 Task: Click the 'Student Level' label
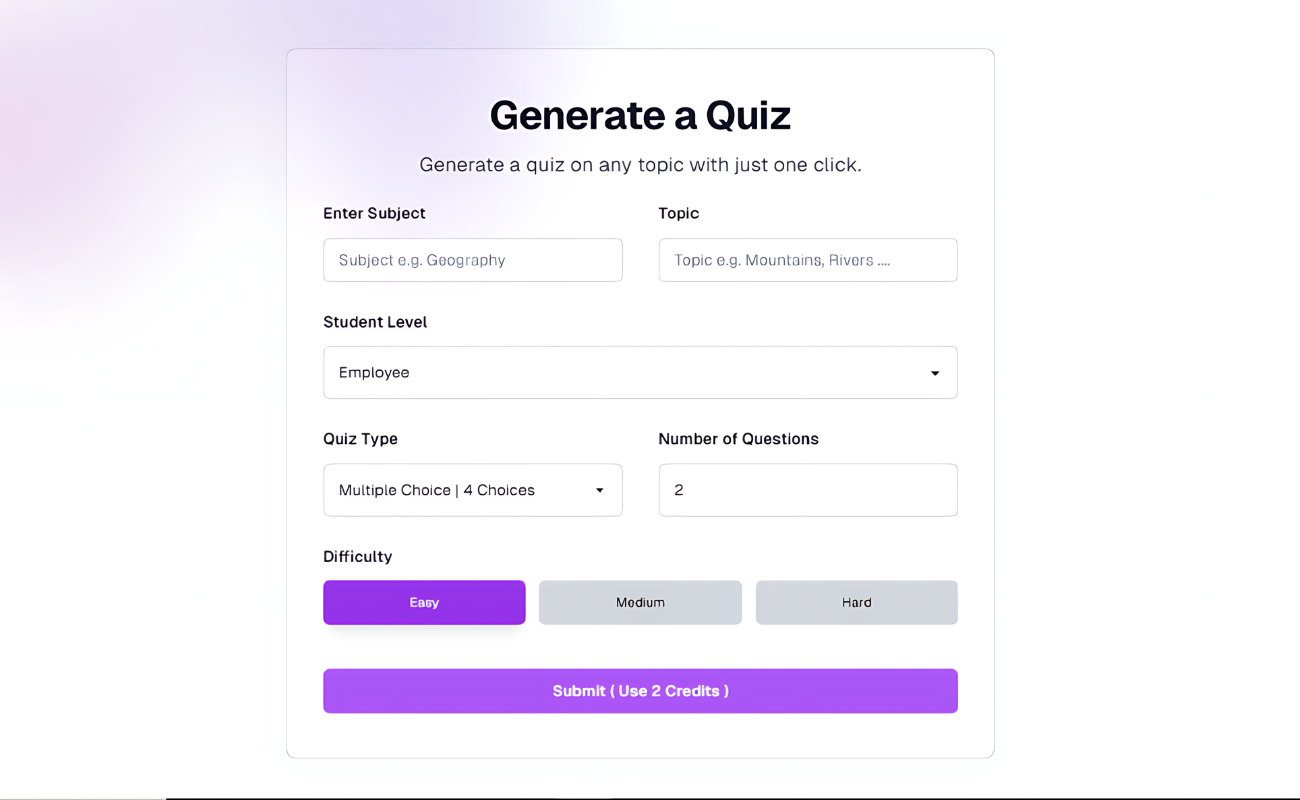point(375,322)
